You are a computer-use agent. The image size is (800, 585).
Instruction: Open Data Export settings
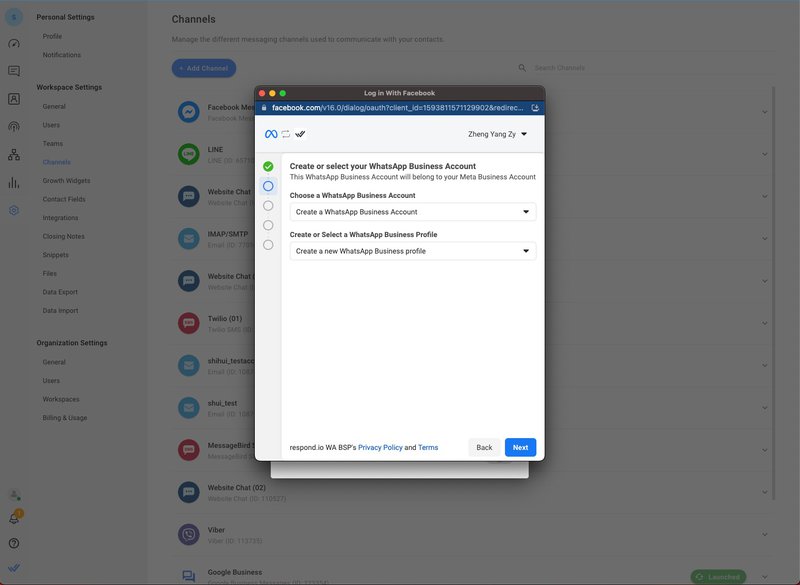(x=60, y=292)
